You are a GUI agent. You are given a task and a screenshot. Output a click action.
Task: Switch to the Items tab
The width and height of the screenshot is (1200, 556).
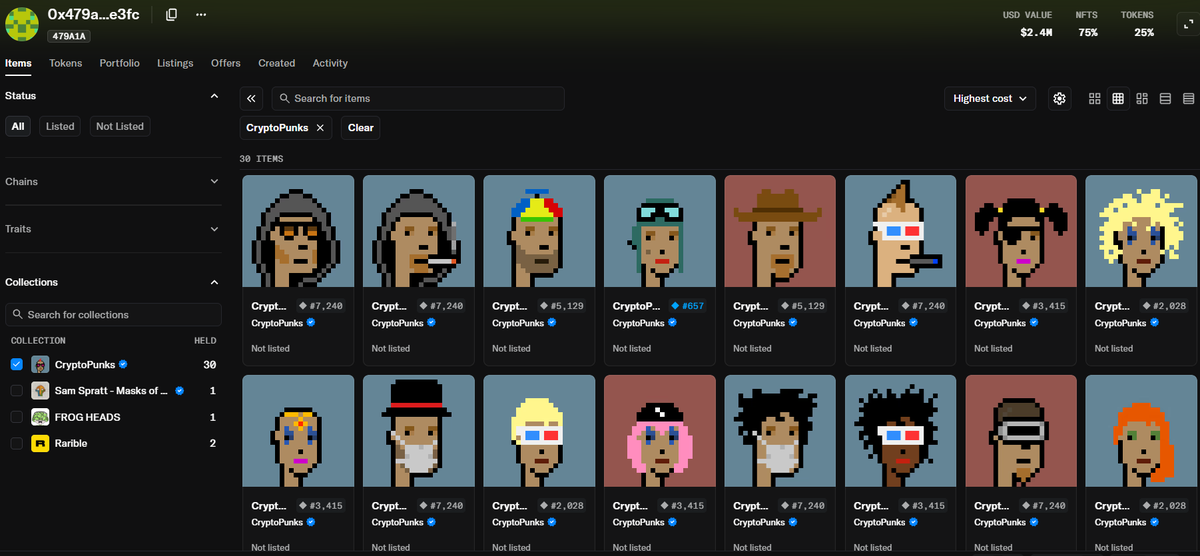pyautogui.click(x=18, y=63)
